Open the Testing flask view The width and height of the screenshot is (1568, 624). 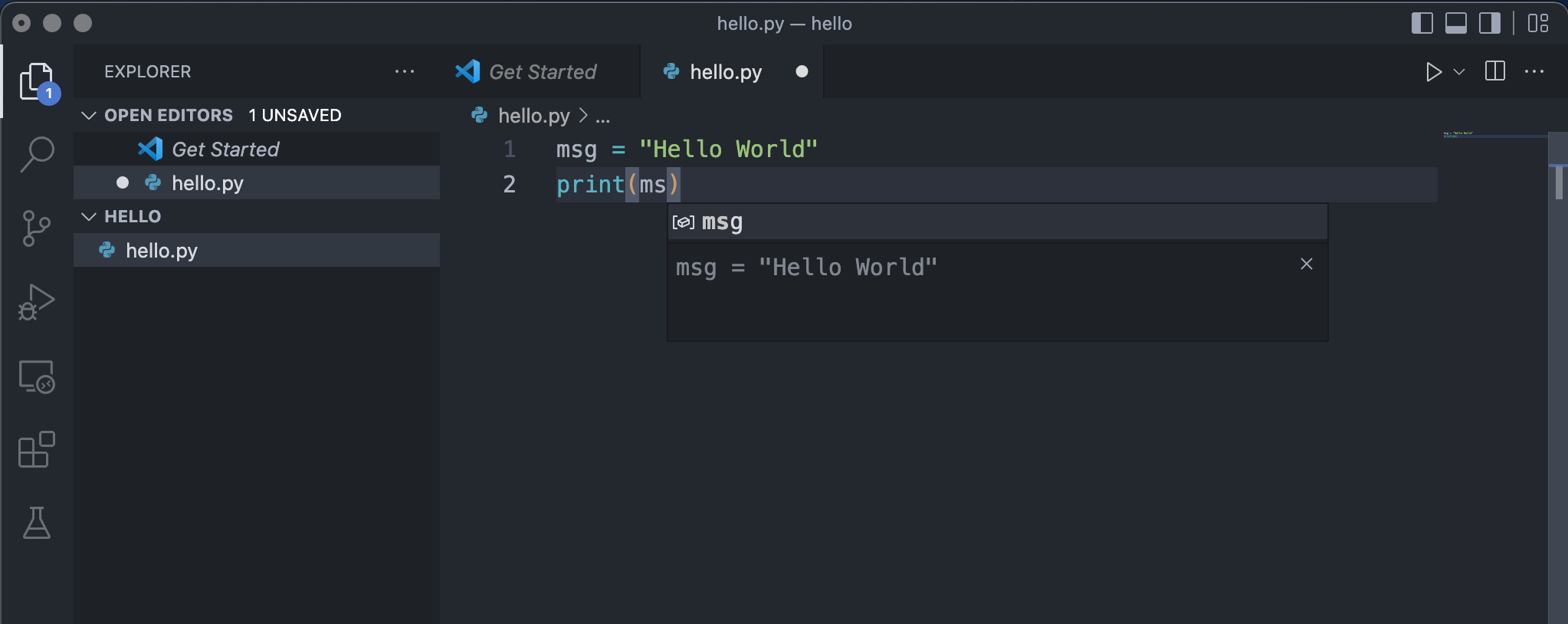point(37,523)
